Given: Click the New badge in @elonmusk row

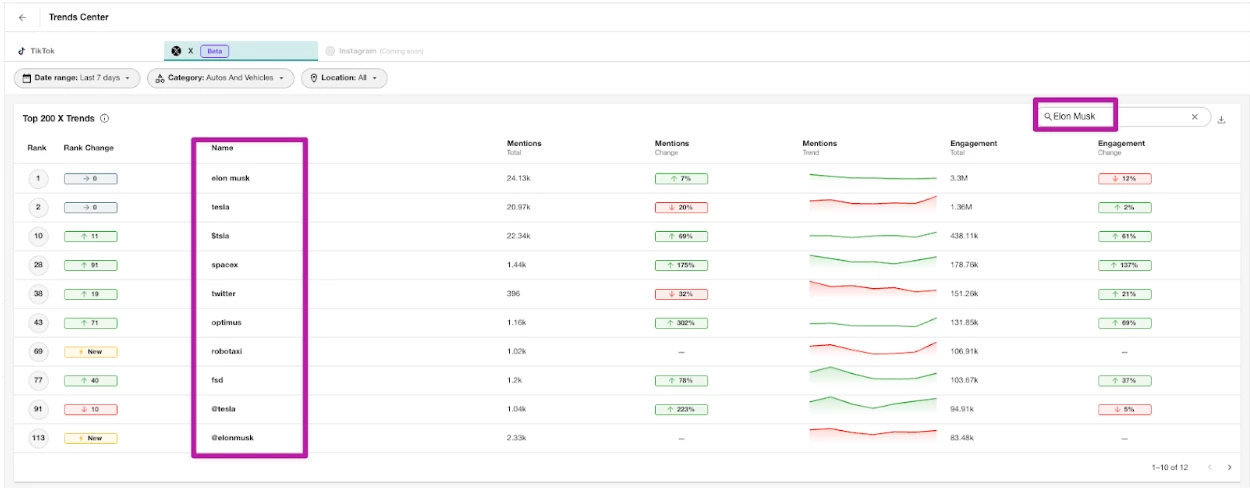Looking at the screenshot, I should [90, 438].
